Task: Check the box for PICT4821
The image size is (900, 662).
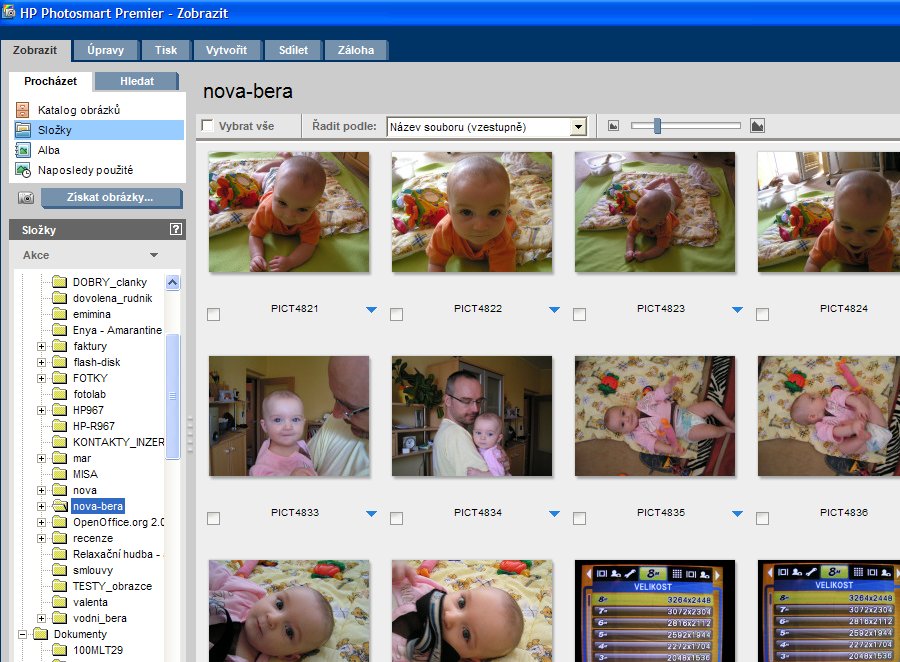Action: (x=213, y=315)
